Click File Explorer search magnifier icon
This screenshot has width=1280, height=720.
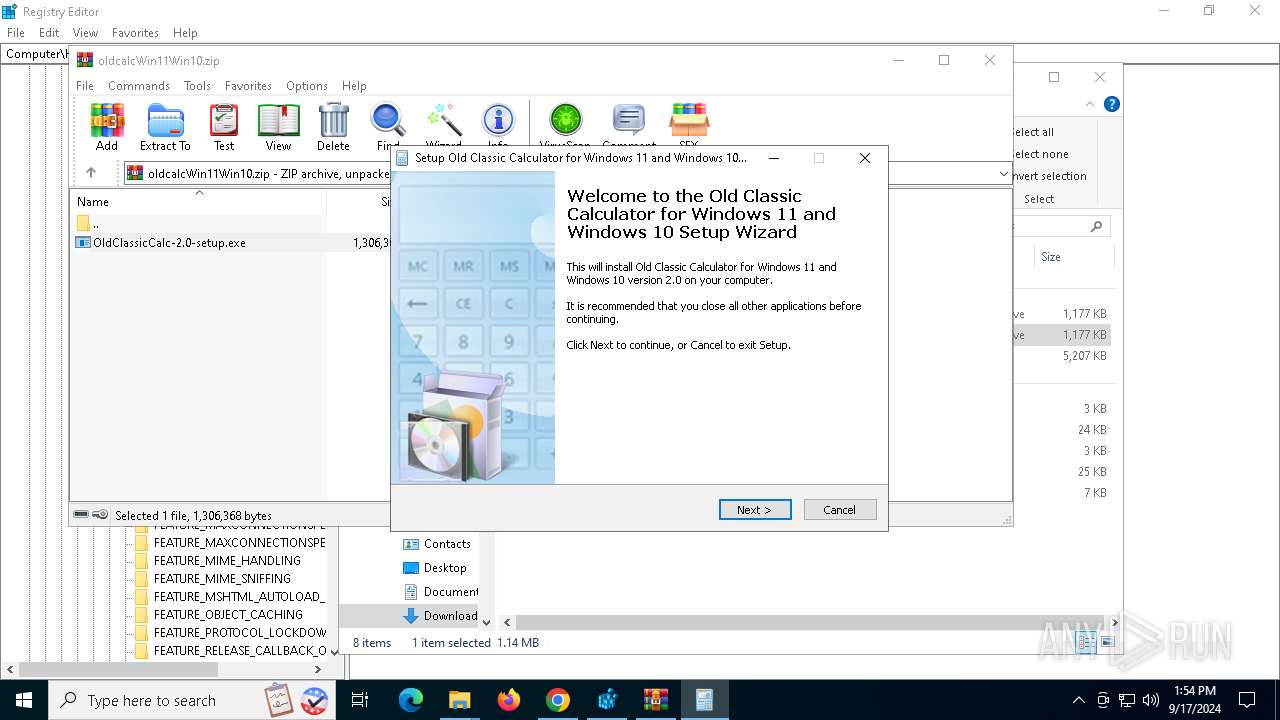tap(1097, 227)
